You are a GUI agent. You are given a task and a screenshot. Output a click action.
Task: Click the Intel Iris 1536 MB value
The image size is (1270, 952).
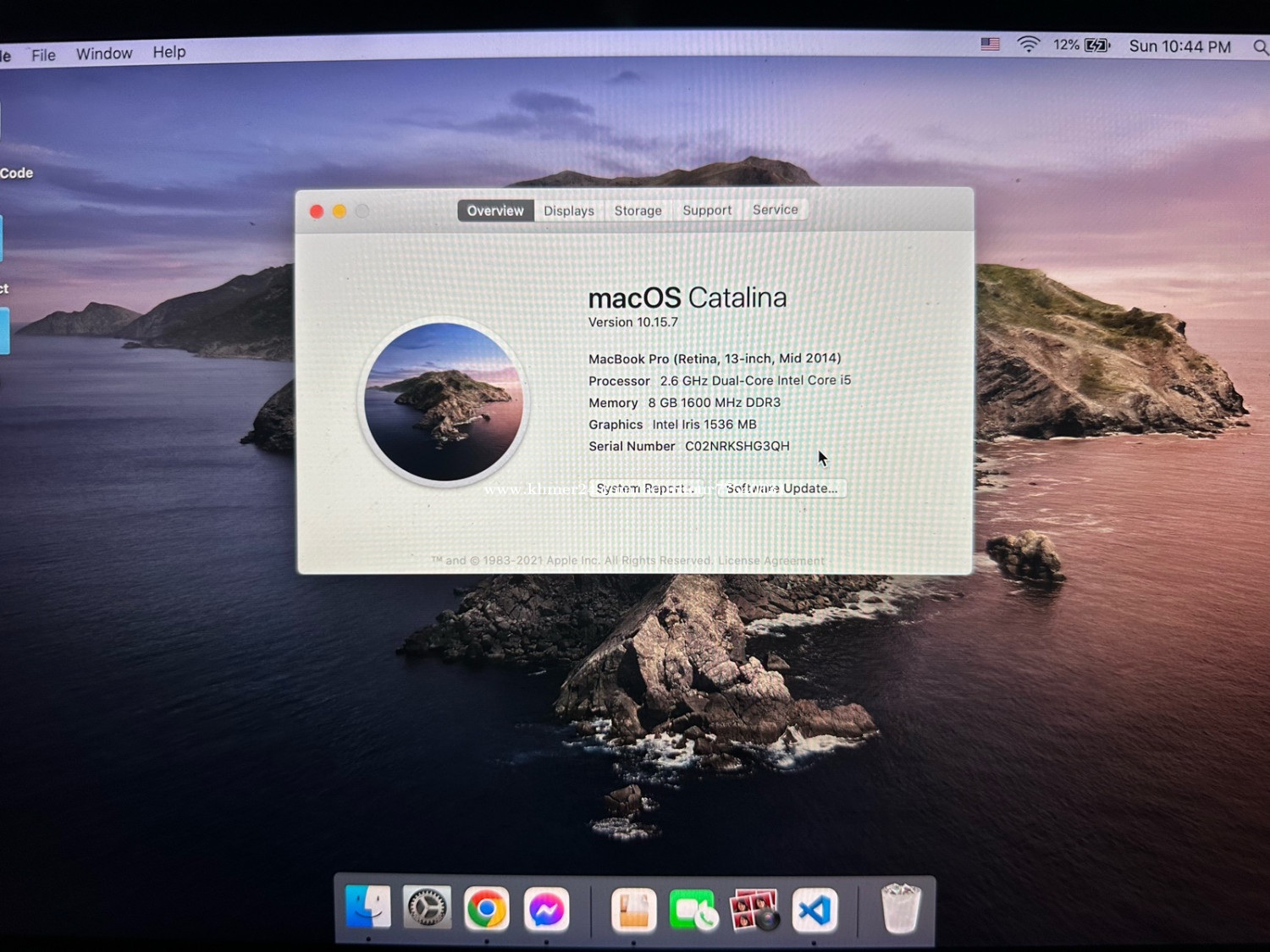coord(704,425)
